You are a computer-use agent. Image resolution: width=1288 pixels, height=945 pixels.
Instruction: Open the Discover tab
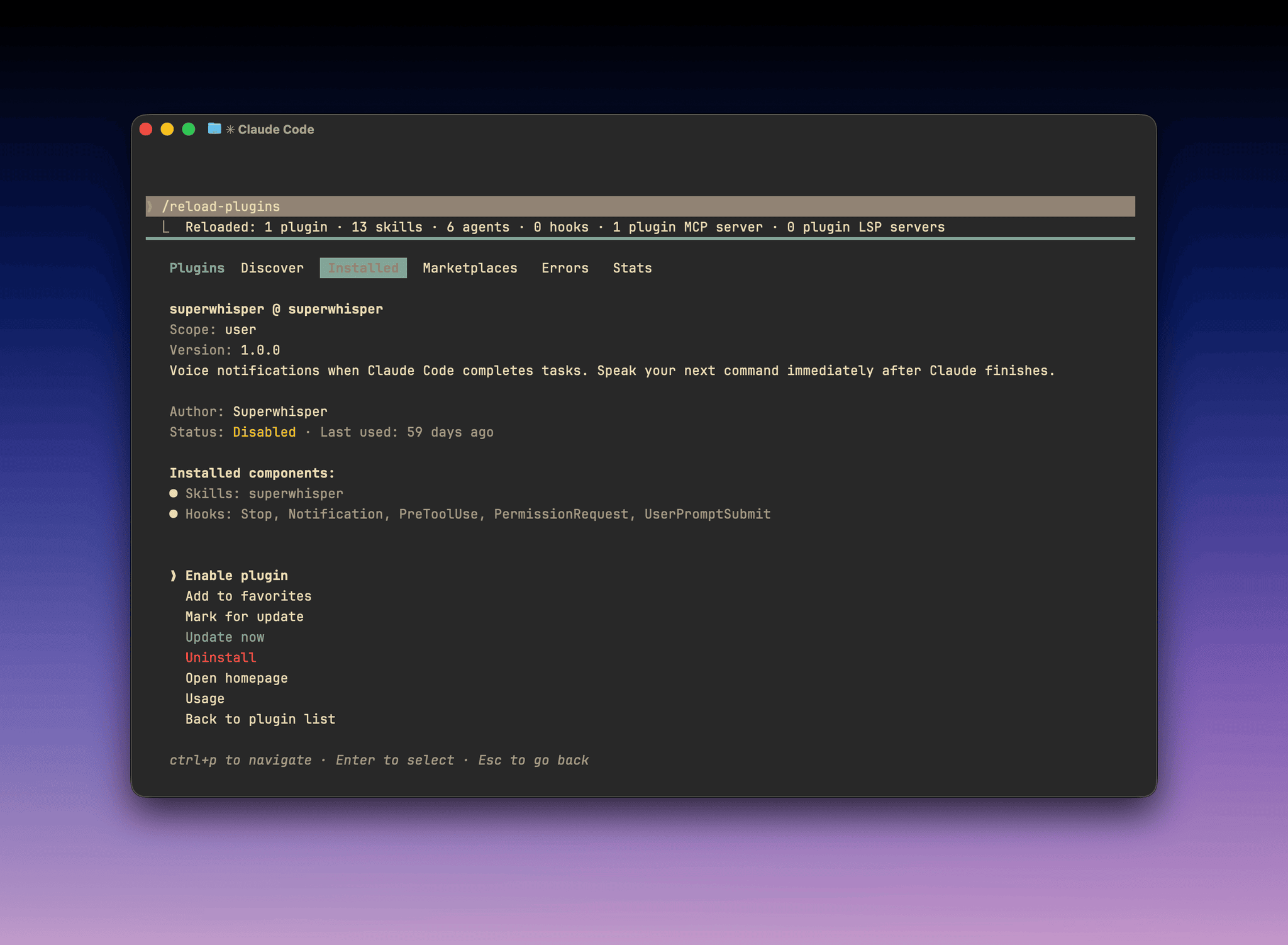[x=272, y=268]
